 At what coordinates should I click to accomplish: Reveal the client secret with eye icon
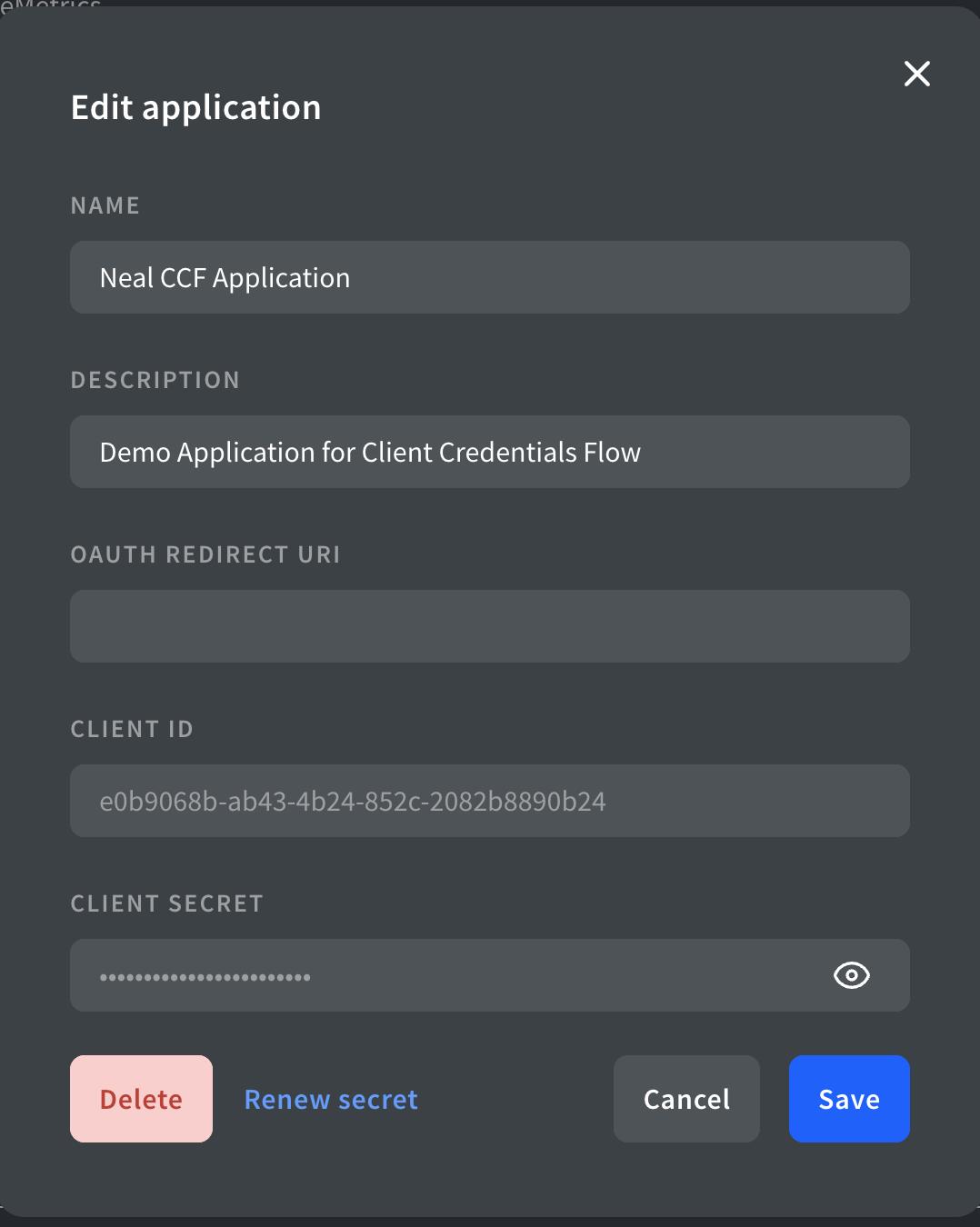[851, 975]
